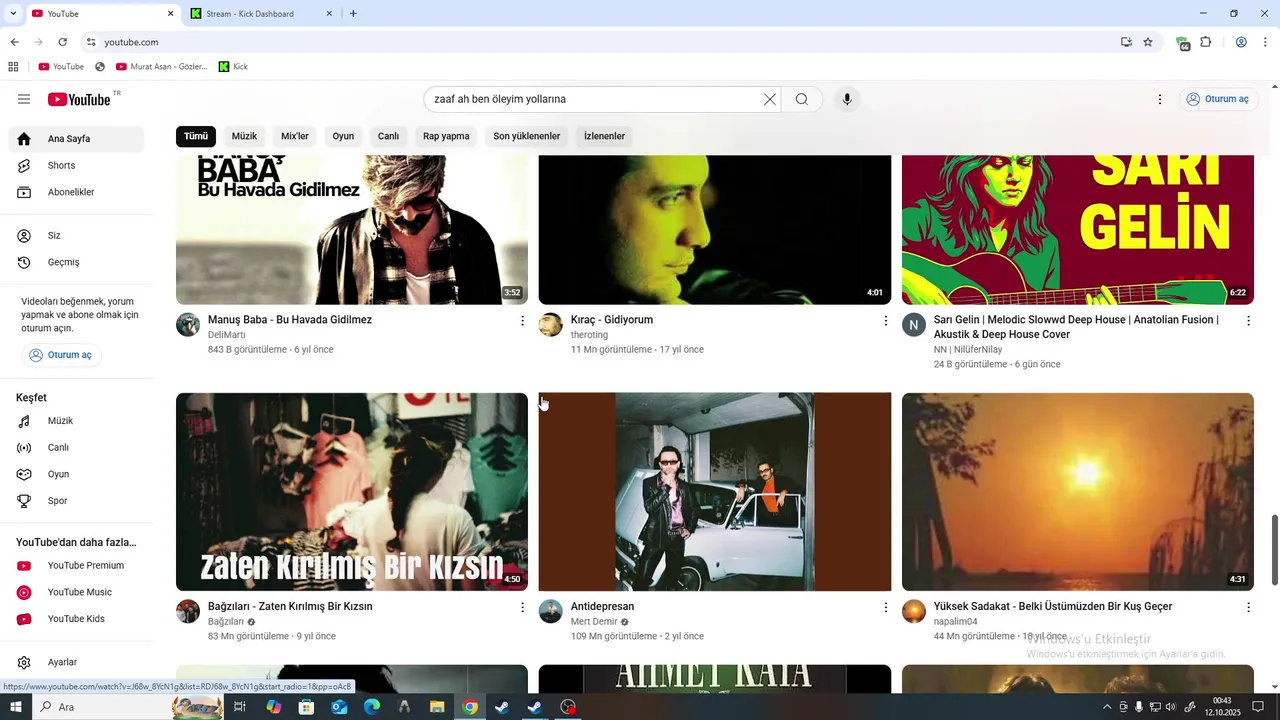This screenshot has height=720, width=1280.
Task: Select the Rap yapma filter chip
Action: coord(446,136)
